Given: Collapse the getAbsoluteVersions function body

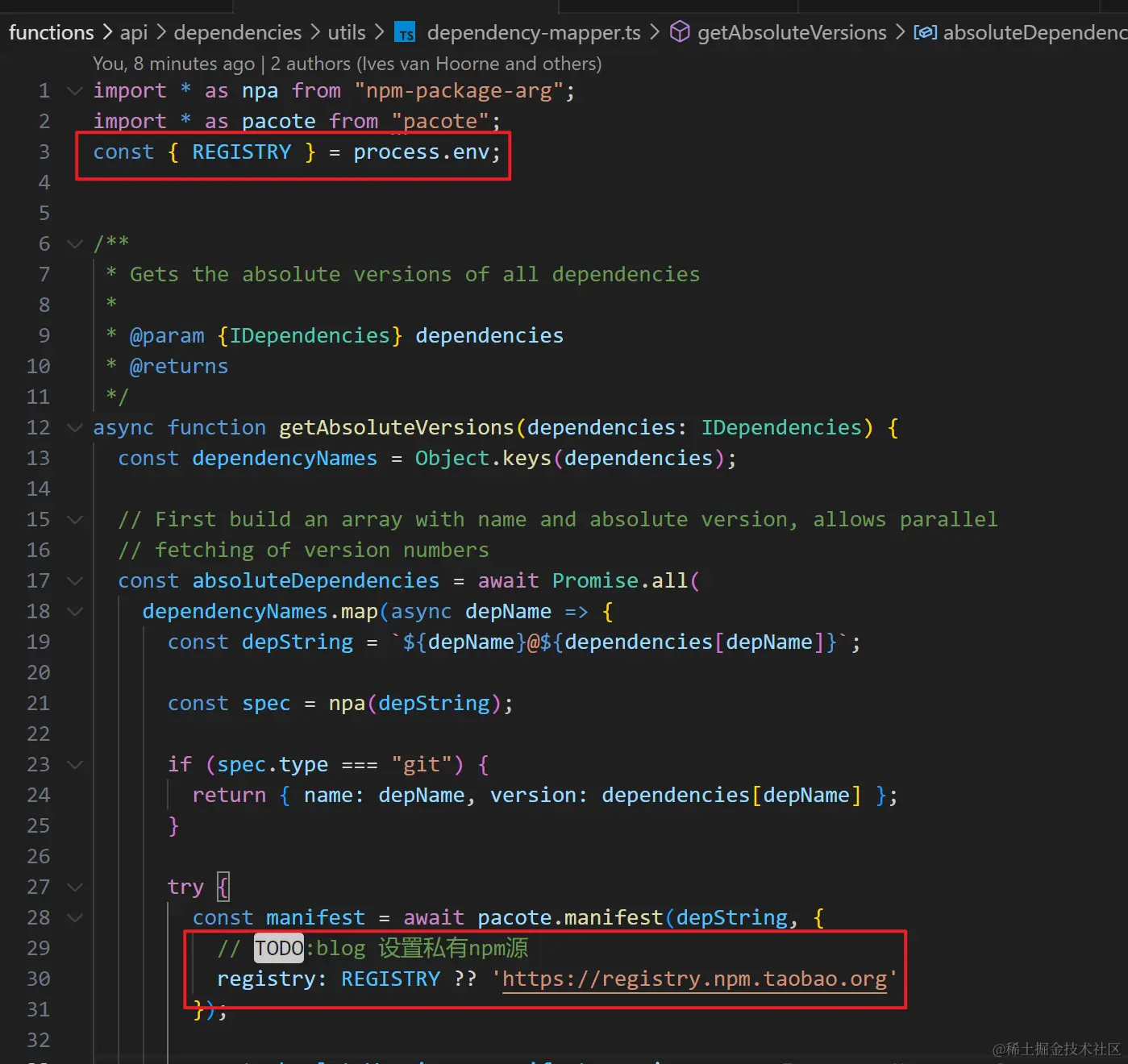Looking at the screenshot, I should point(74,427).
